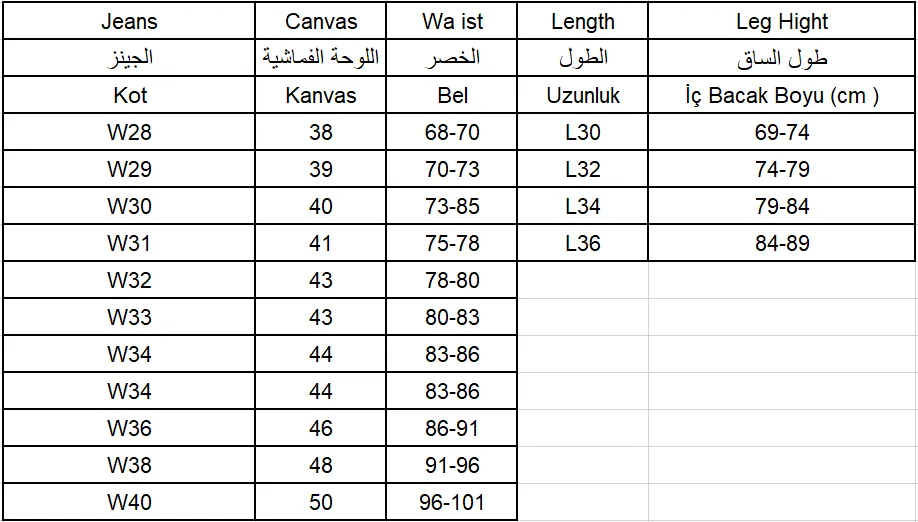Click the W28 size cell
Image resolution: width=918 pixels, height=522 pixels.
click(x=129, y=132)
